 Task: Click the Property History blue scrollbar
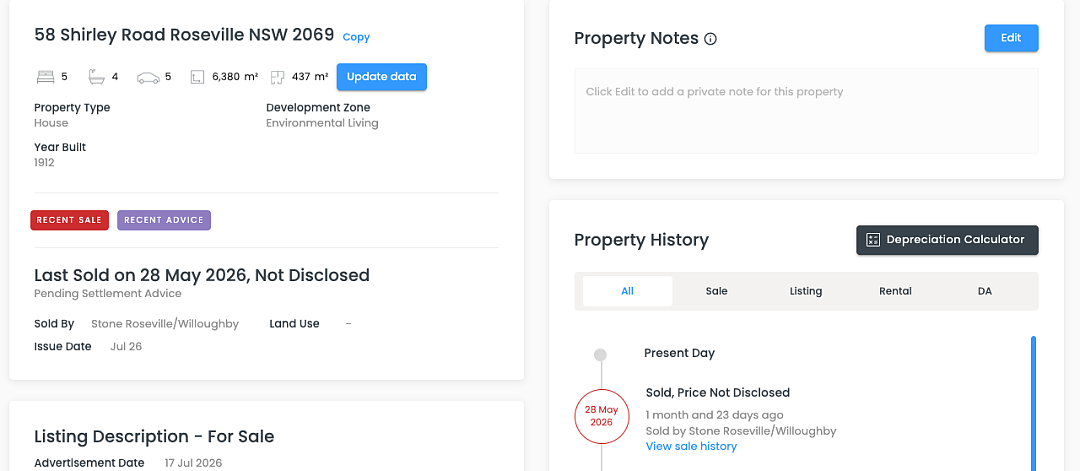pyautogui.click(x=1033, y=404)
